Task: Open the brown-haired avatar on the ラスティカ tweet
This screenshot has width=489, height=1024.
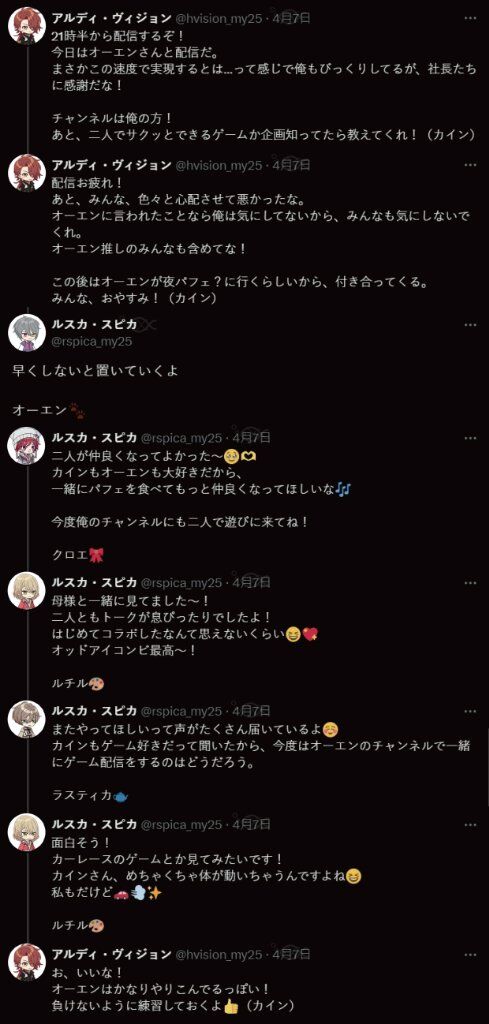Action: [x=26, y=720]
